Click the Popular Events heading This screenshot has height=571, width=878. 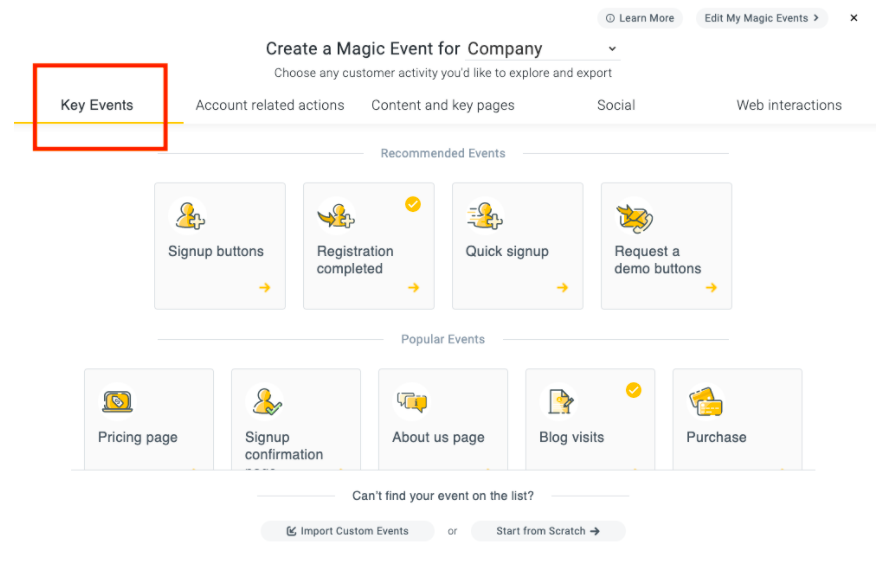[x=443, y=339]
